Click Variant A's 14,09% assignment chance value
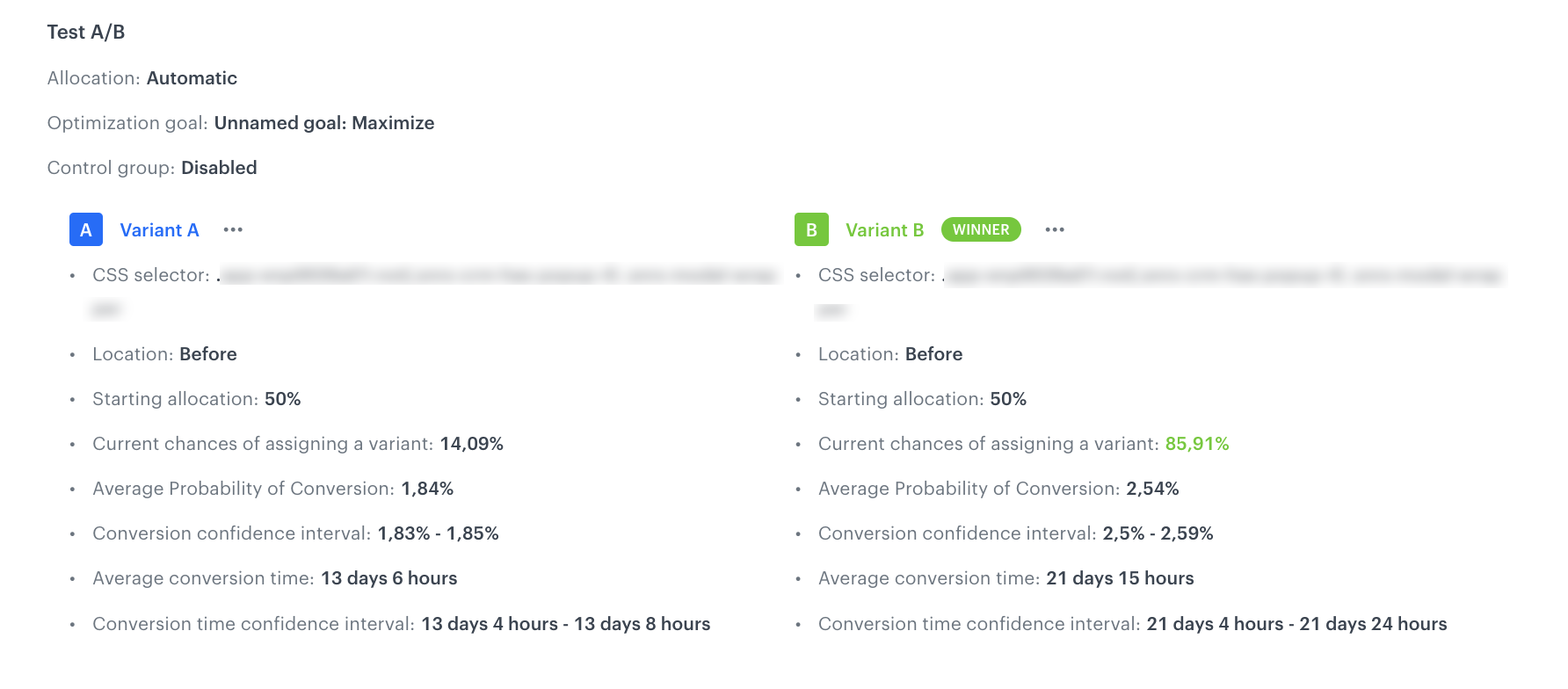 point(471,444)
